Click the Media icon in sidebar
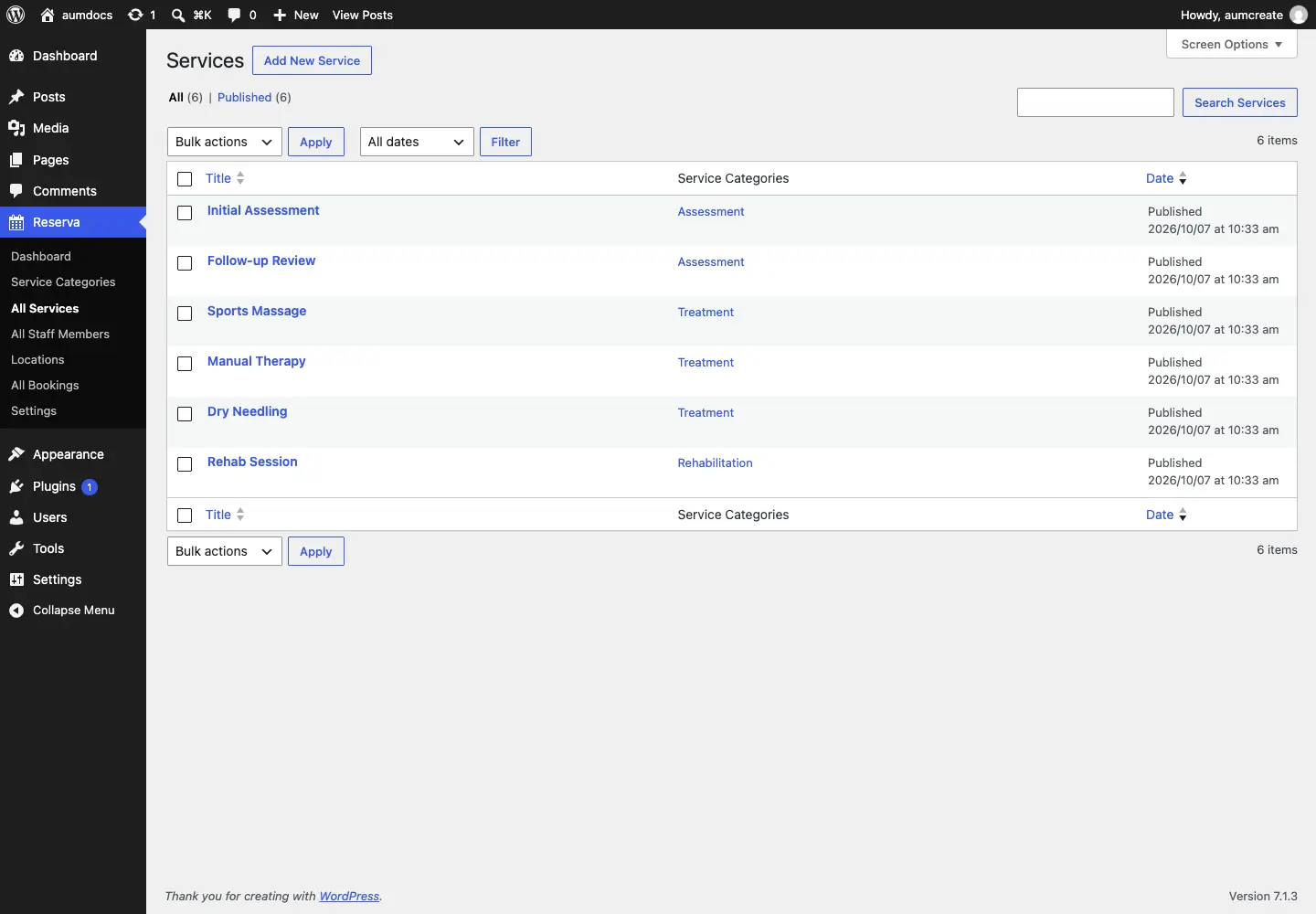 pos(16,128)
